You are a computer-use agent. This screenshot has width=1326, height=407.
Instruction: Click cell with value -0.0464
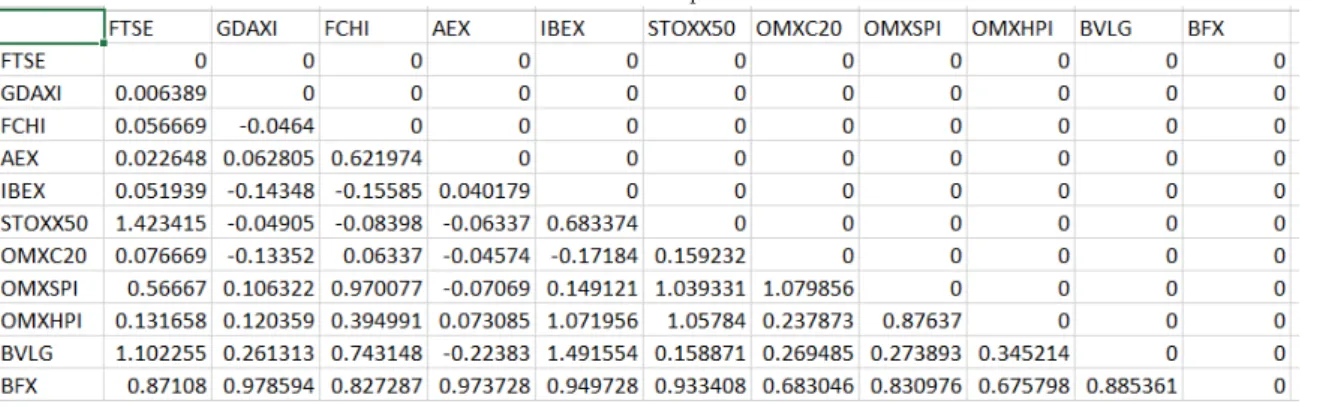pos(266,126)
